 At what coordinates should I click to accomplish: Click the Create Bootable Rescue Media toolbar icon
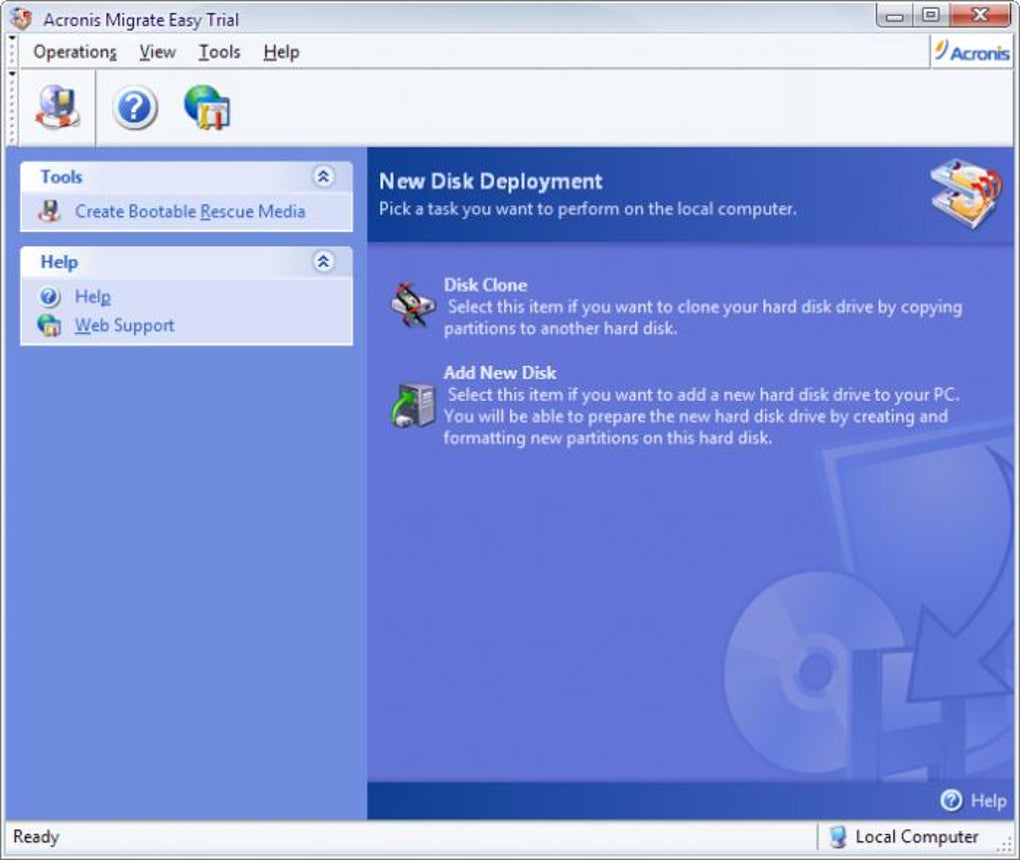pyautogui.click(x=58, y=107)
